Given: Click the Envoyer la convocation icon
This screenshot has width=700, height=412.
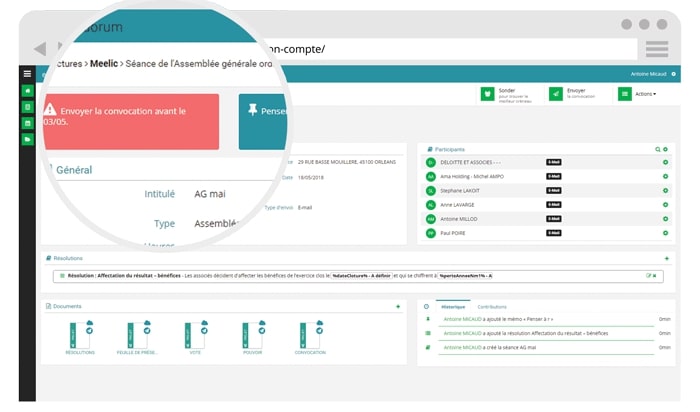Looking at the screenshot, I should point(555,93).
